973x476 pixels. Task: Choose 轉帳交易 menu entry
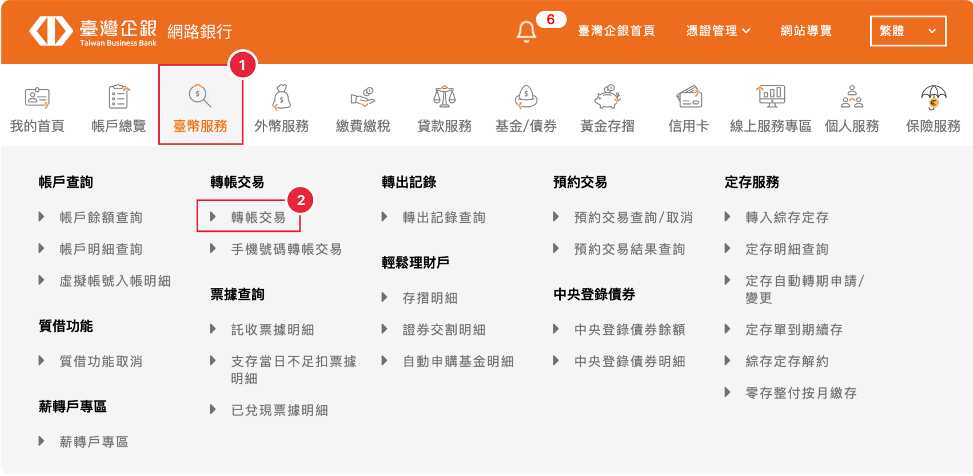click(257, 217)
